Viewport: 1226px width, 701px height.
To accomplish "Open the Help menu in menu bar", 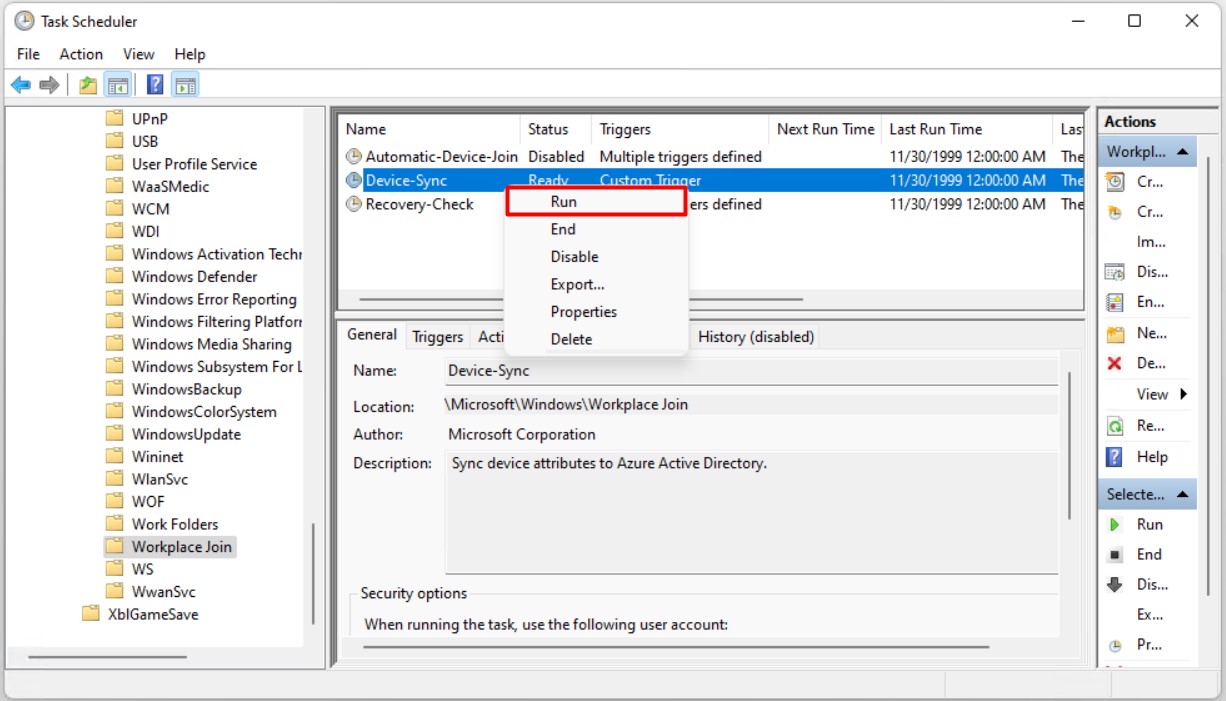I will [189, 54].
